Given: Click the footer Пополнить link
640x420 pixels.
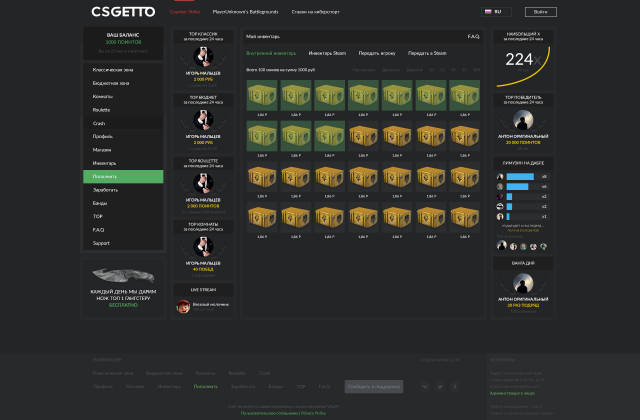Looking at the screenshot, I should click(206, 387).
